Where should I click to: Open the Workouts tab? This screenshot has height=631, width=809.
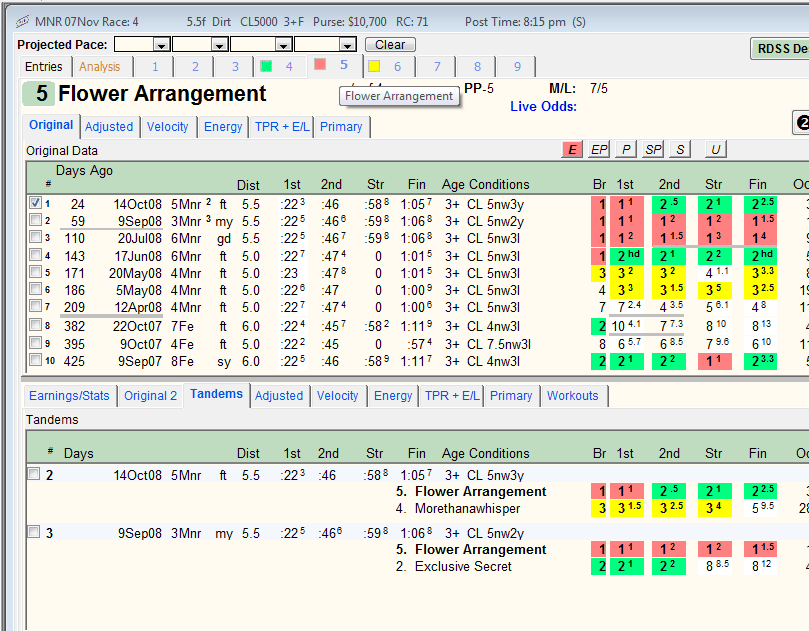[573, 396]
